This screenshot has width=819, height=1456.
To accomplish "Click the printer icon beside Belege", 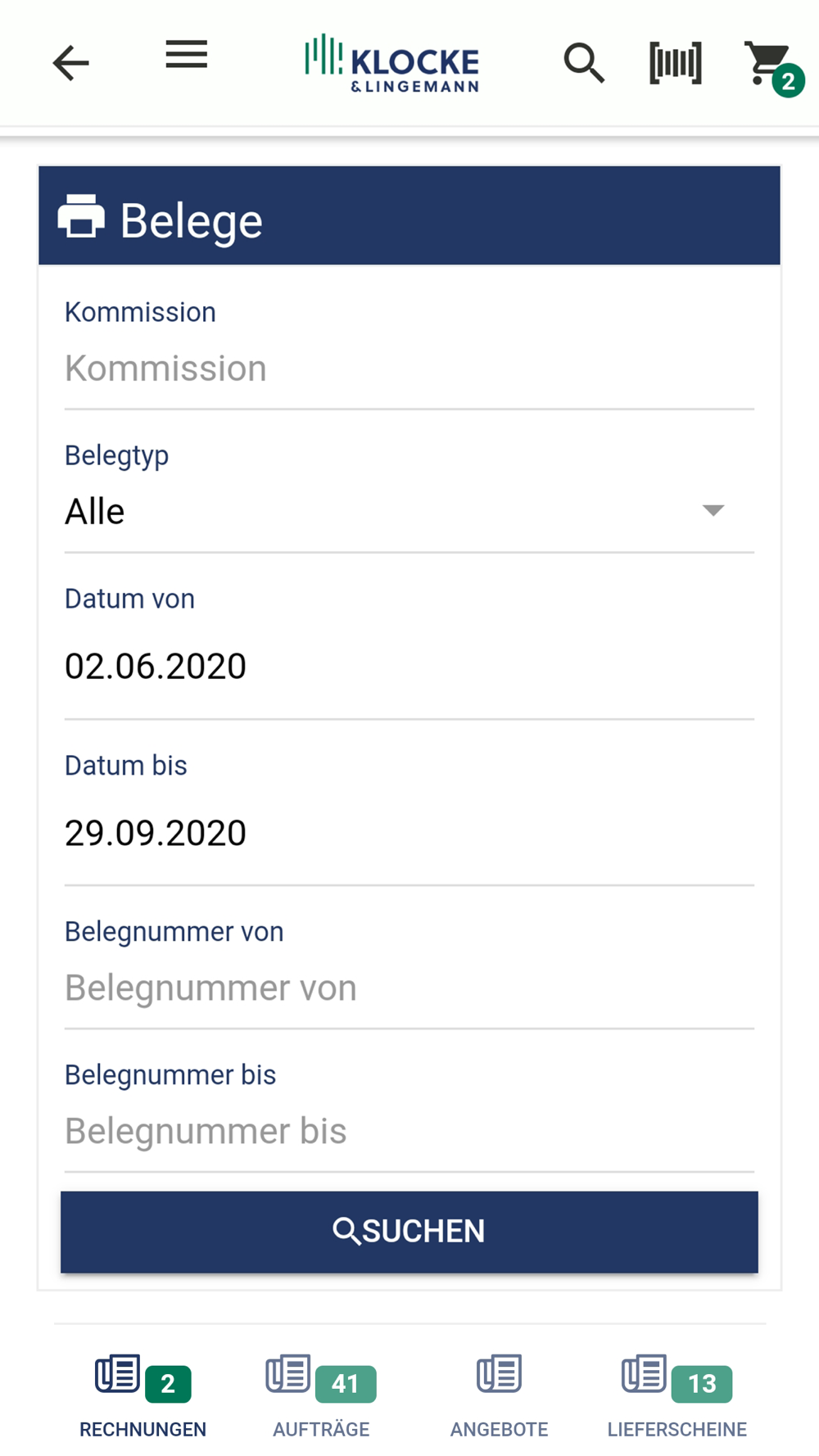I will click(x=81, y=217).
